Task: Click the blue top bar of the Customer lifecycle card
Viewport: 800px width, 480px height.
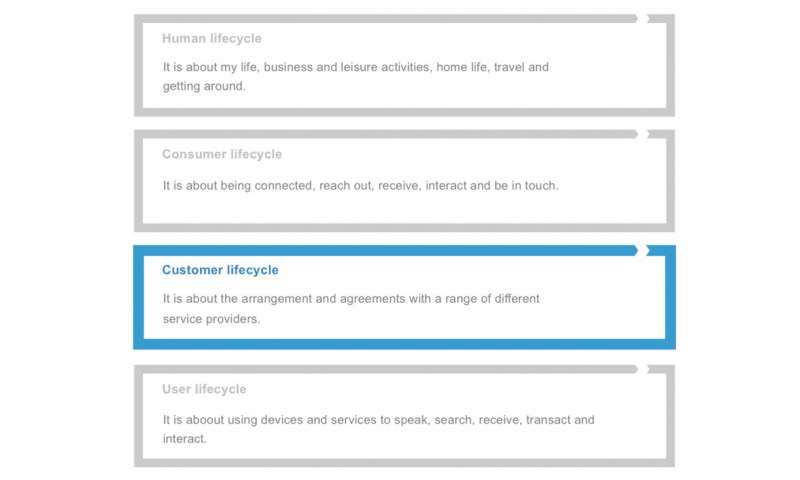Action: tap(385, 250)
